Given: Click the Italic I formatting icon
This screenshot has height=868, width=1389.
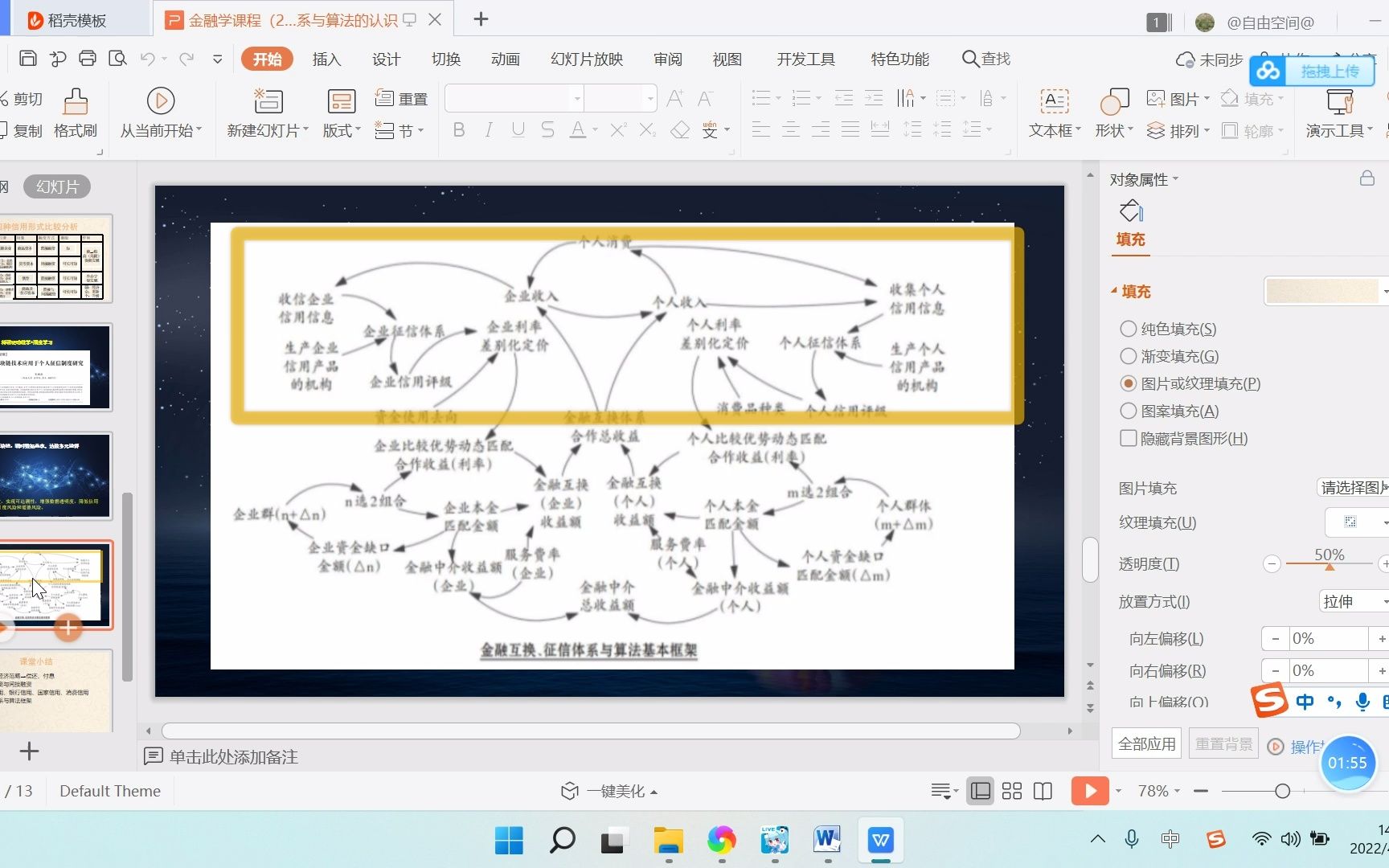Looking at the screenshot, I should [x=488, y=129].
